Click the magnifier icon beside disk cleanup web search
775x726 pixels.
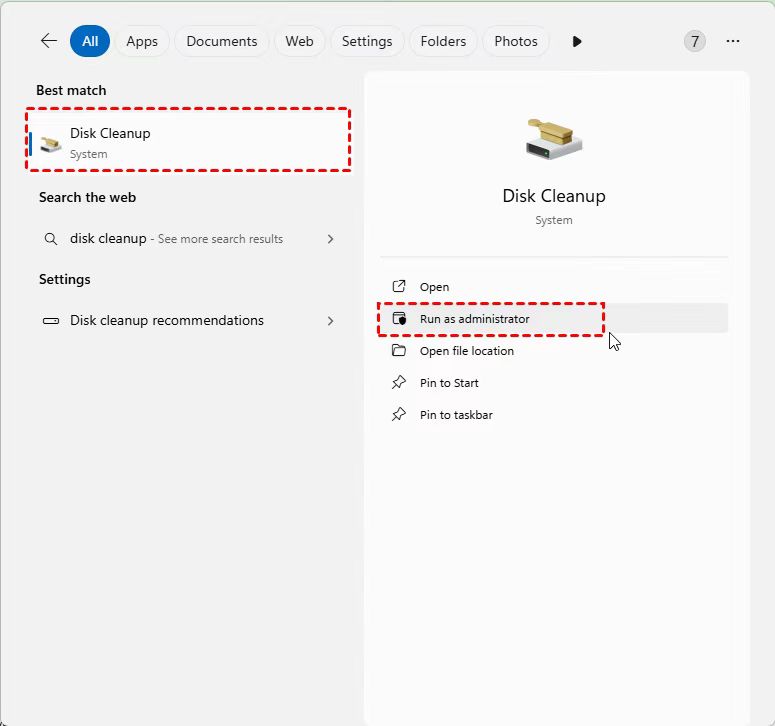(x=51, y=239)
